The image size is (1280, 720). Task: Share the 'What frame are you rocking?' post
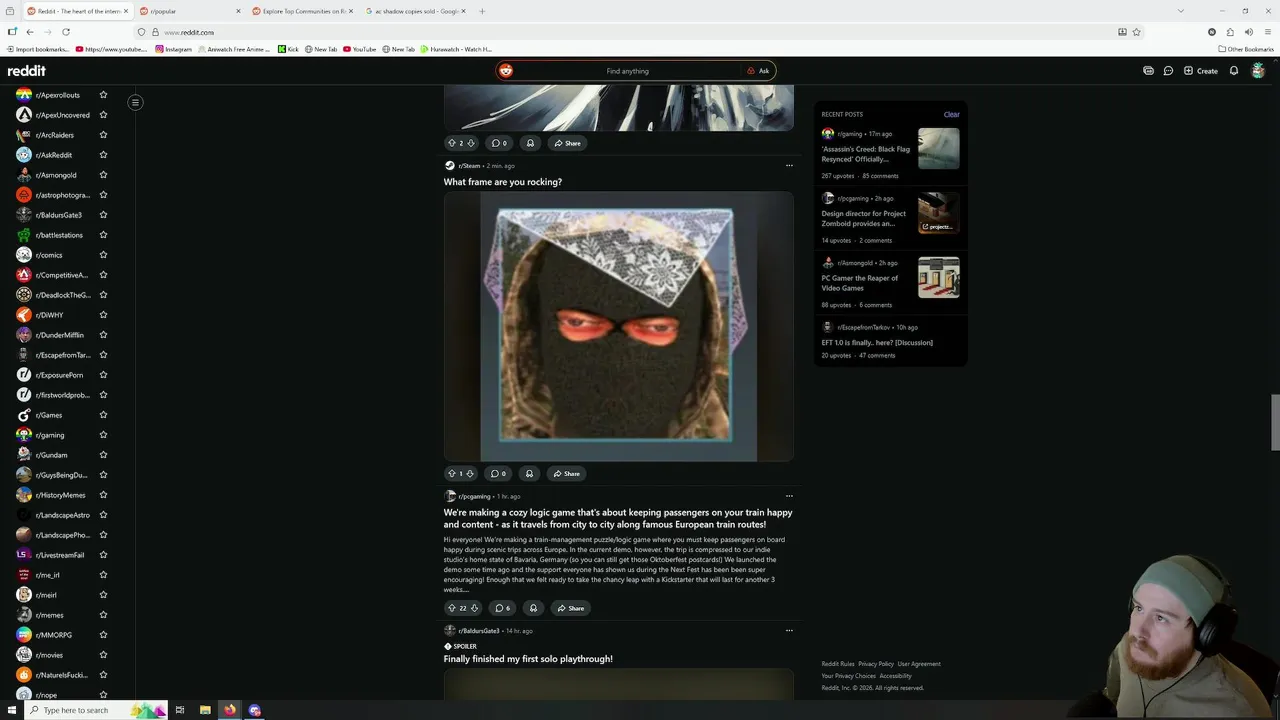pyautogui.click(x=567, y=474)
